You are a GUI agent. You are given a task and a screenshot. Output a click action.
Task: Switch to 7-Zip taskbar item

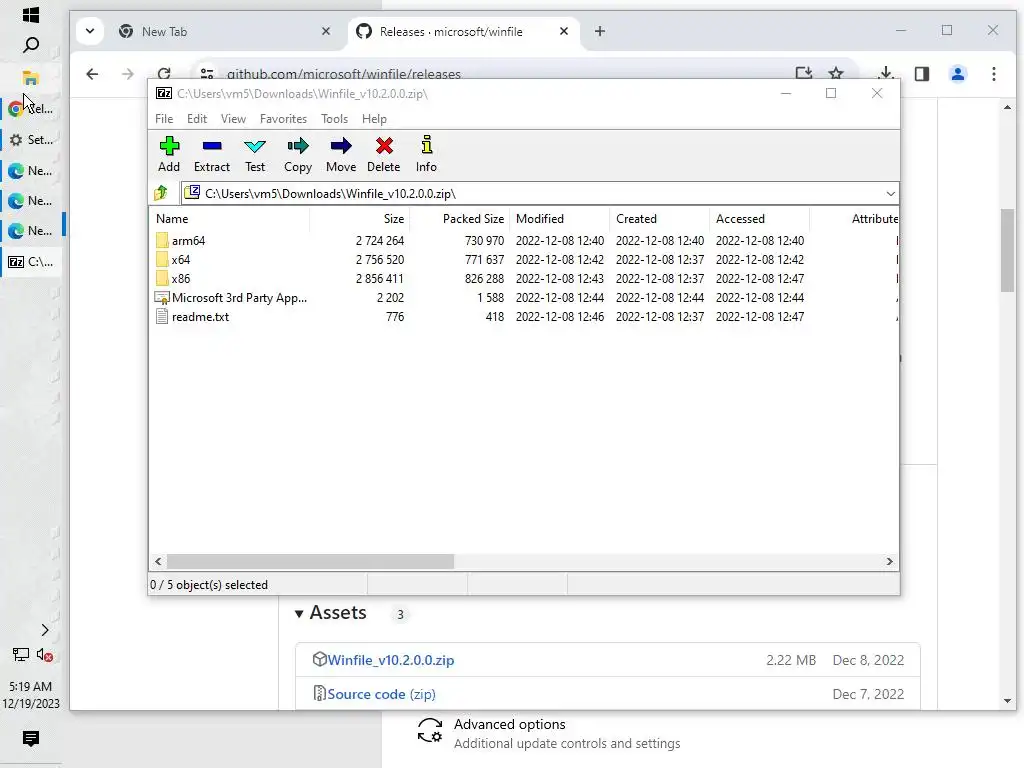pyautogui.click(x=31, y=262)
